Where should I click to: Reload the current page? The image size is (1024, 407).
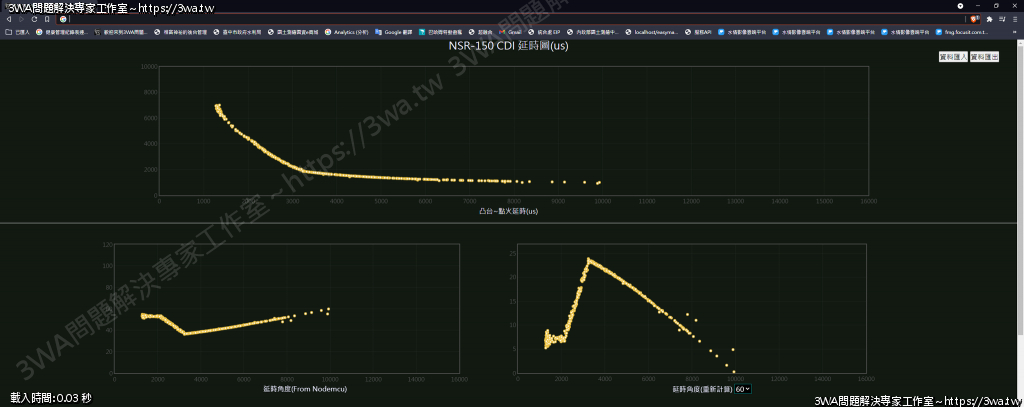point(35,19)
